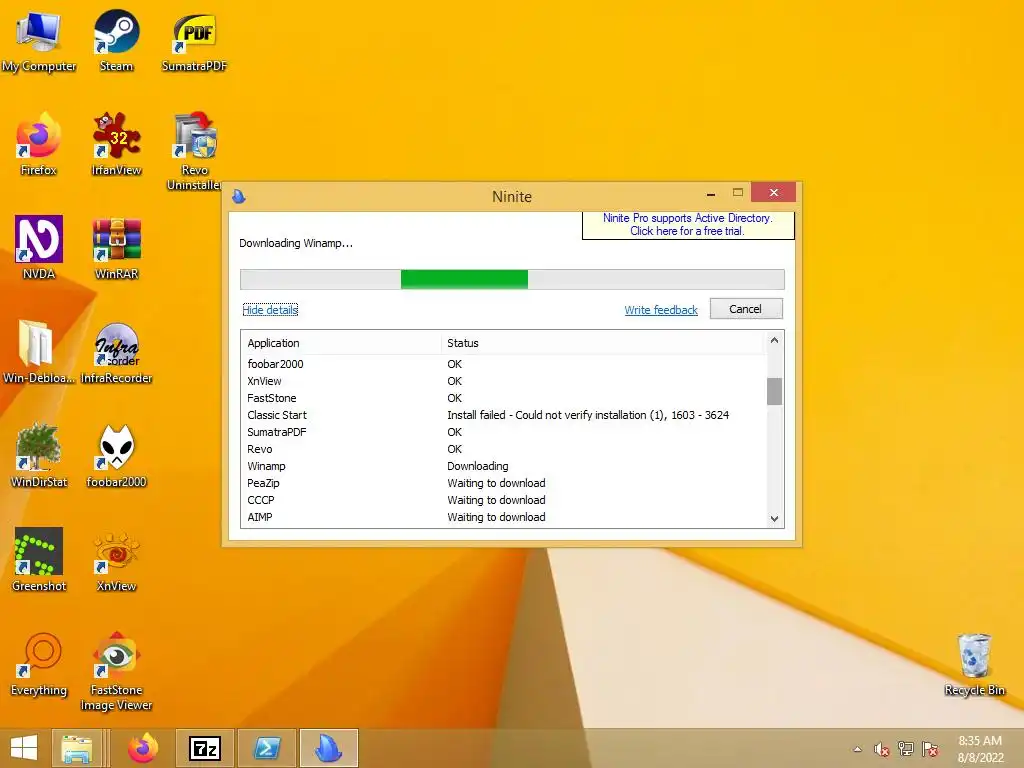This screenshot has height=768, width=1024.
Task: Select the FastStone row in list
Action: tap(503, 398)
